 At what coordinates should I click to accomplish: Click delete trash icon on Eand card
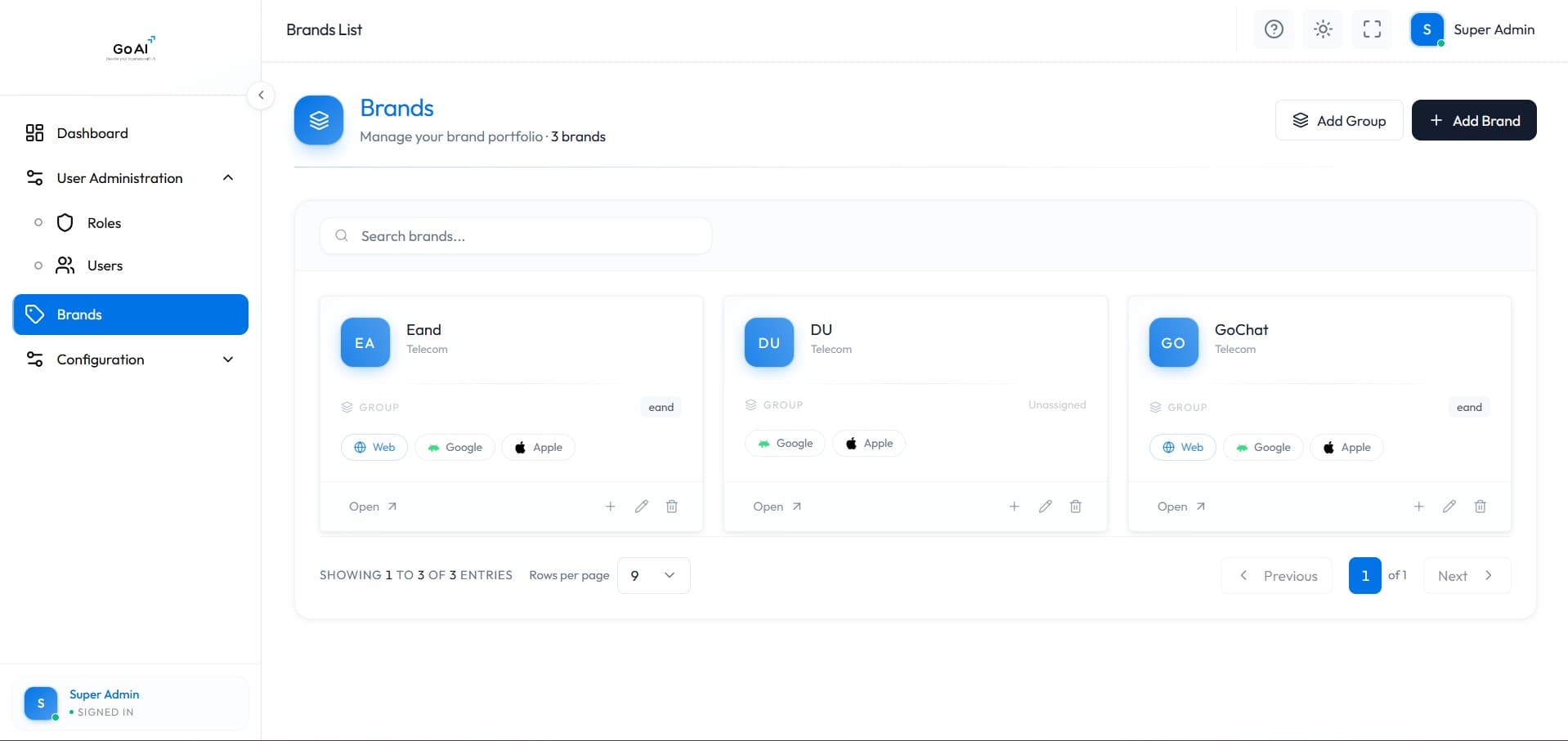click(x=672, y=507)
